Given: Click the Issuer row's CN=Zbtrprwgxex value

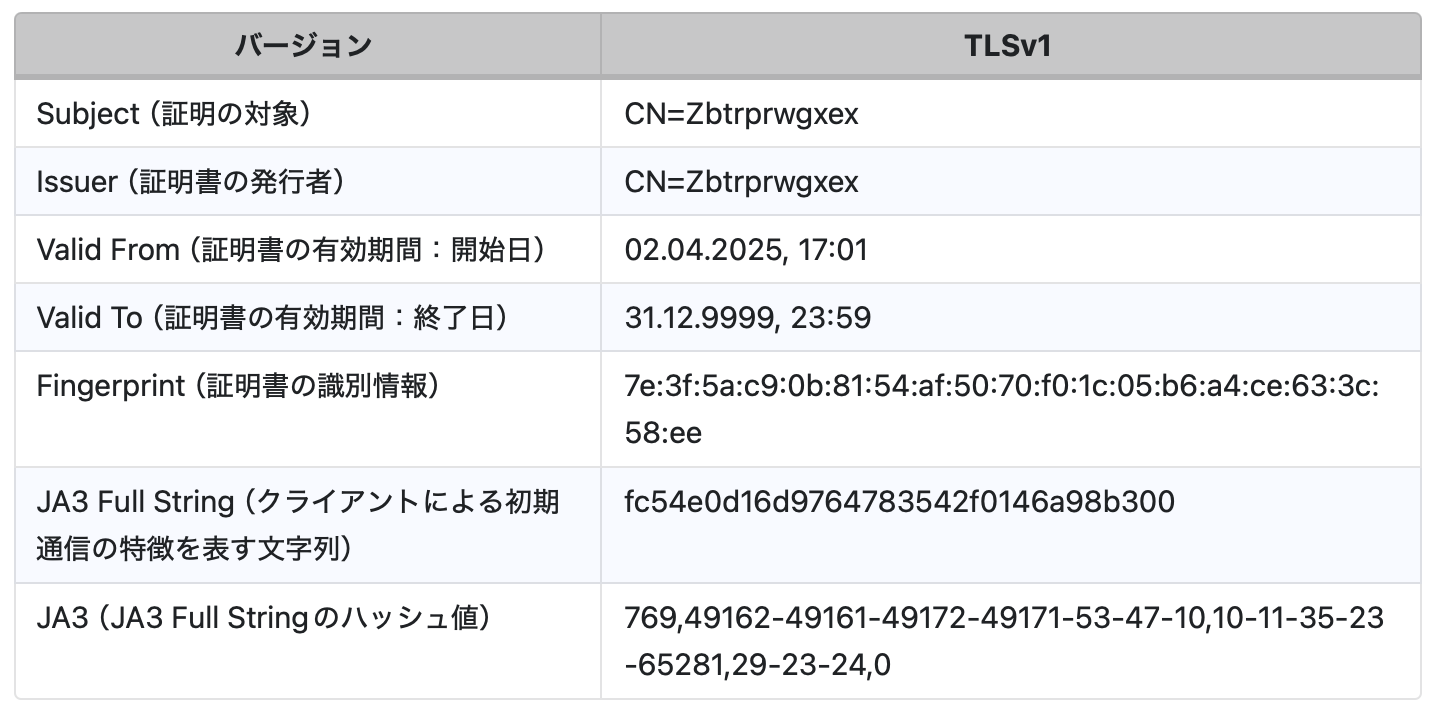Looking at the screenshot, I should coord(741,182).
